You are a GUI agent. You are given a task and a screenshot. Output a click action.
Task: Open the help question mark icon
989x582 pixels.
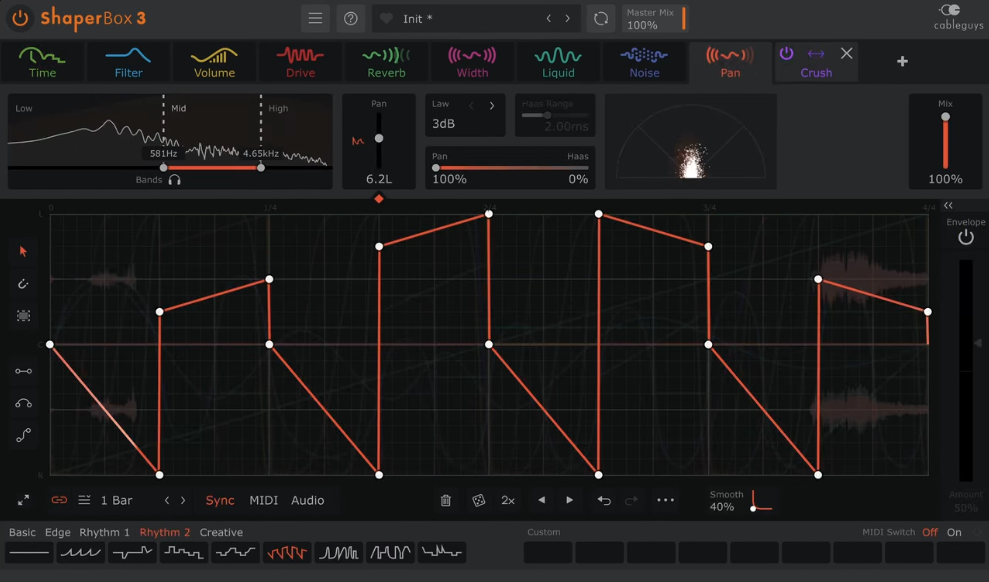[x=350, y=18]
